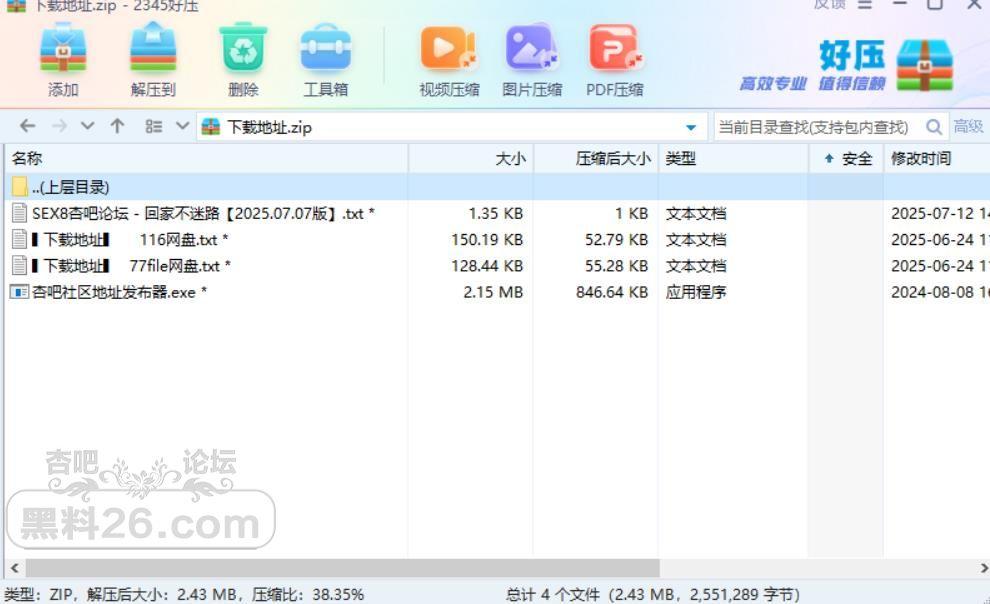The width and height of the screenshot is (990, 604).
Task: Open the PDF压缩 compression tool
Action: (x=615, y=48)
